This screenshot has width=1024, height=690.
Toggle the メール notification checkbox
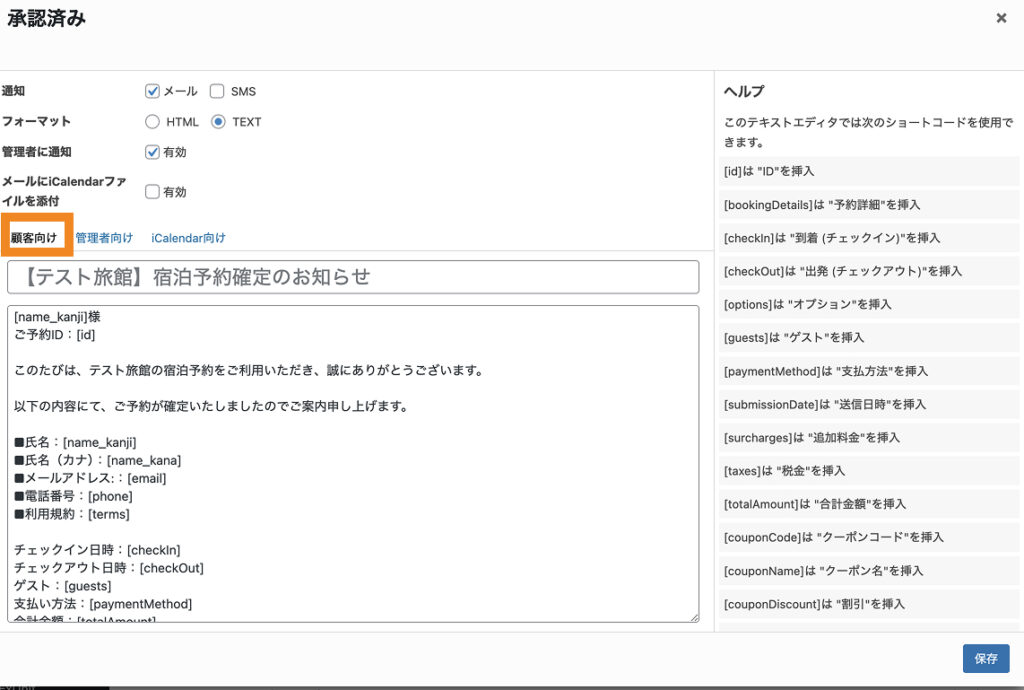point(153,91)
